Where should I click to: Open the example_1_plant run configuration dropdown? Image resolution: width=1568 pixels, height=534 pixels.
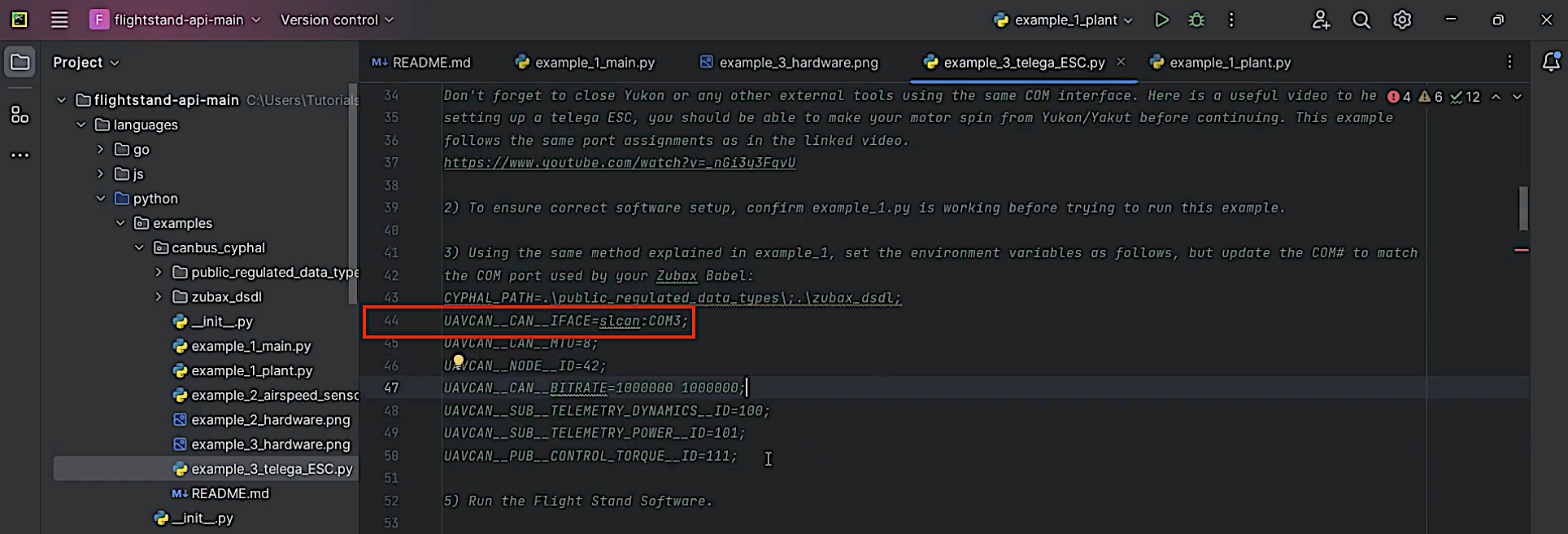tap(1064, 20)
